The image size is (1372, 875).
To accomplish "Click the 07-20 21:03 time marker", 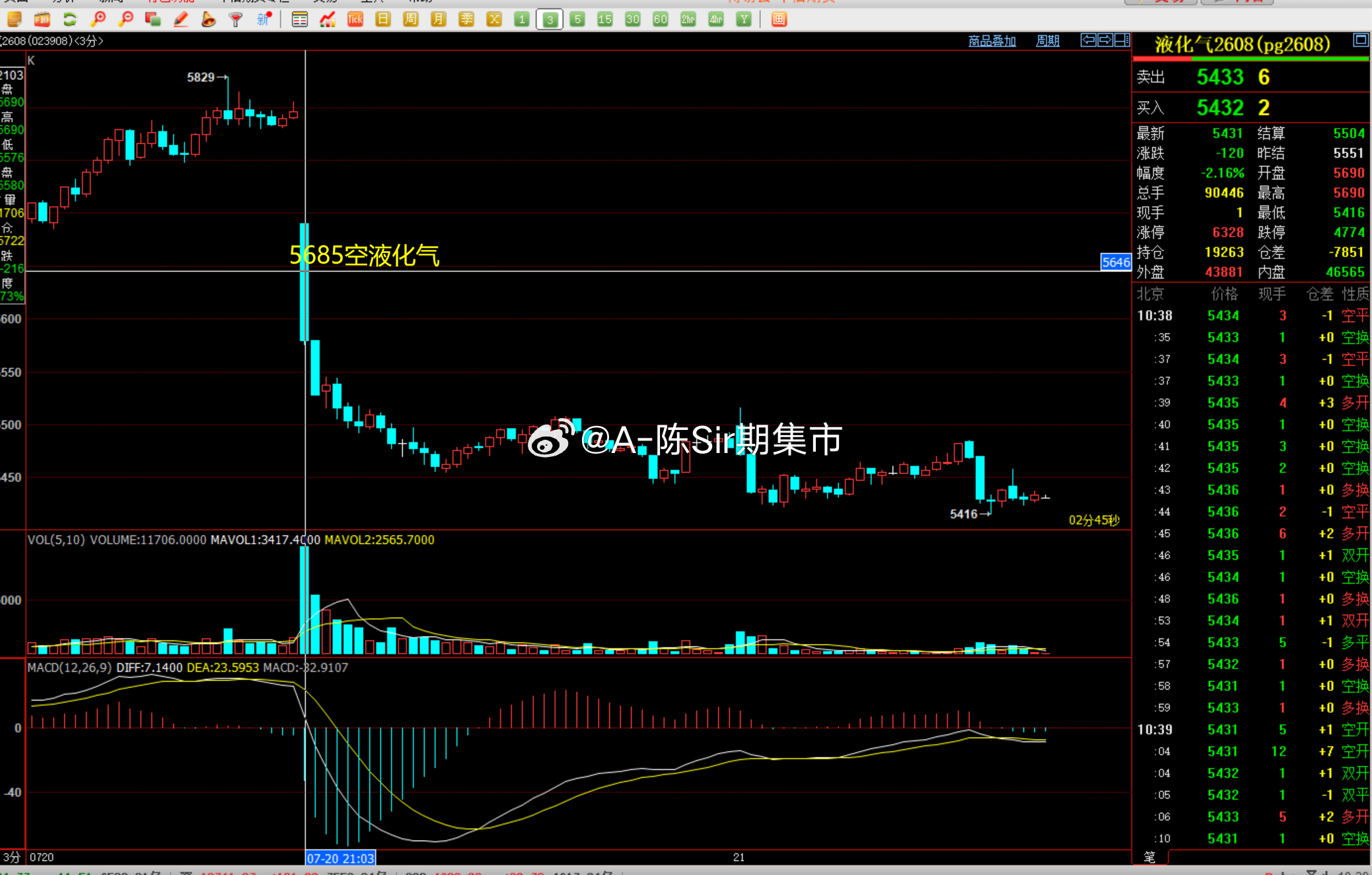I will point(340,858).
